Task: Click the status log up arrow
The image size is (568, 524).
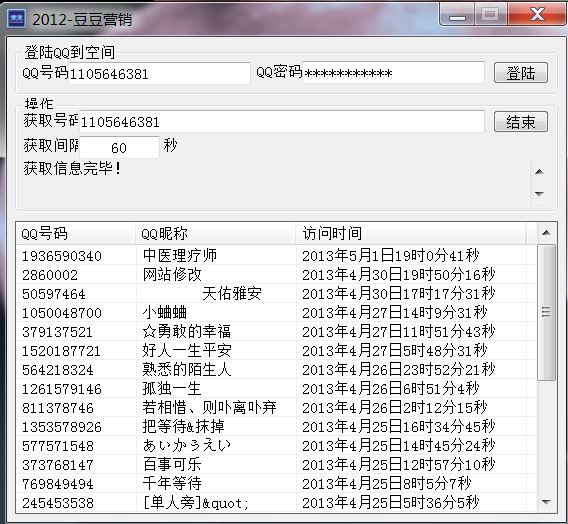Action: point(539,172)
